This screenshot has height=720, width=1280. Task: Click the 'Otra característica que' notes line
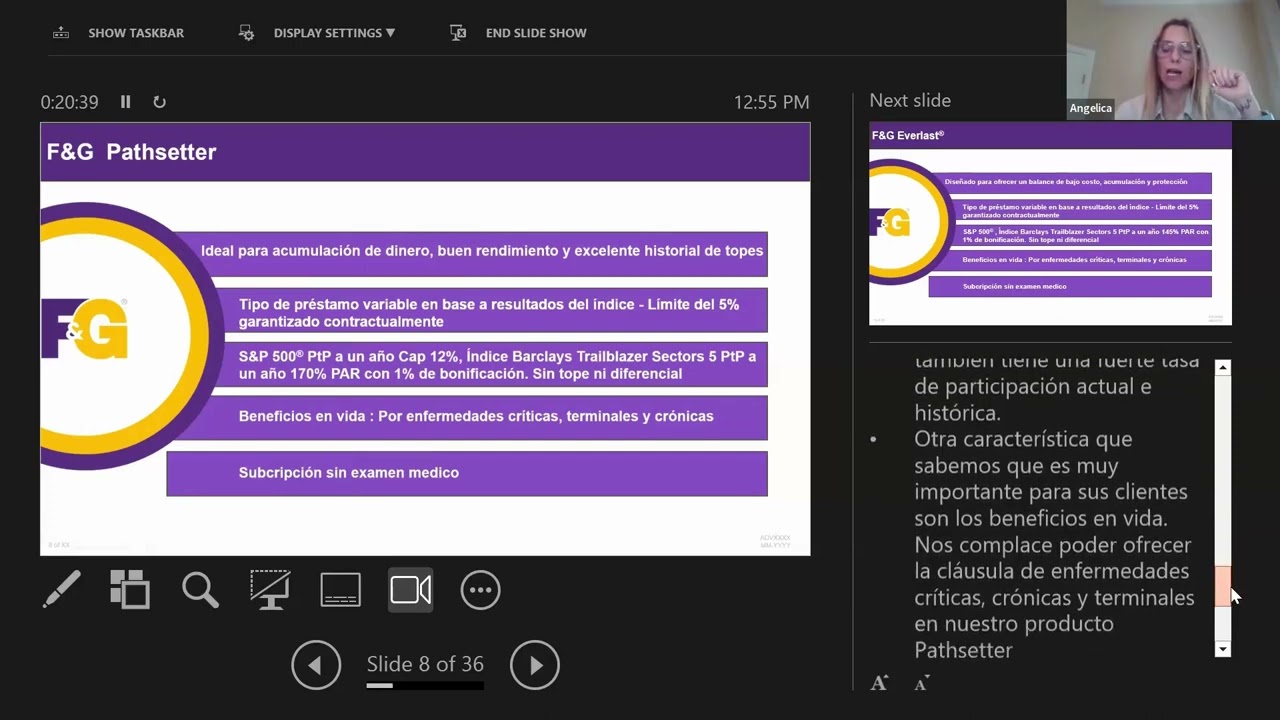(x=1023, y=439)
